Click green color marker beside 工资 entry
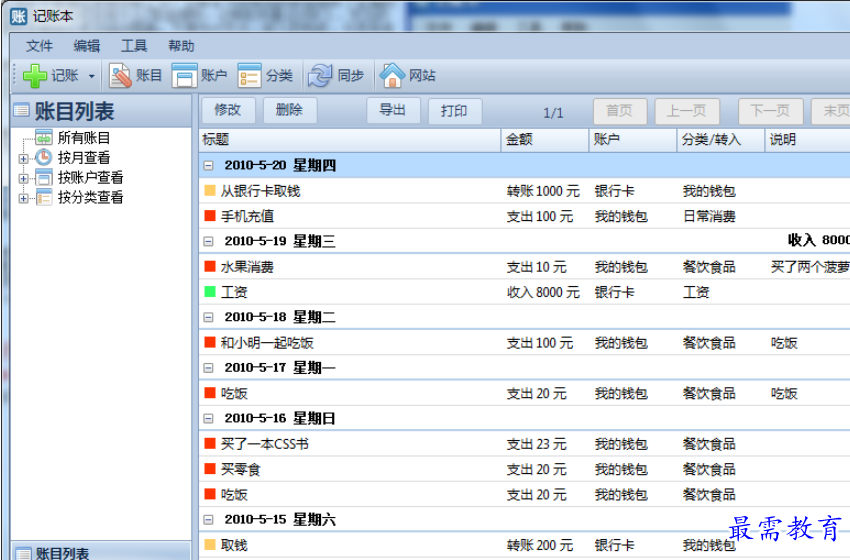The height and width of the screenshot is (560, 850). click(210, 292)
